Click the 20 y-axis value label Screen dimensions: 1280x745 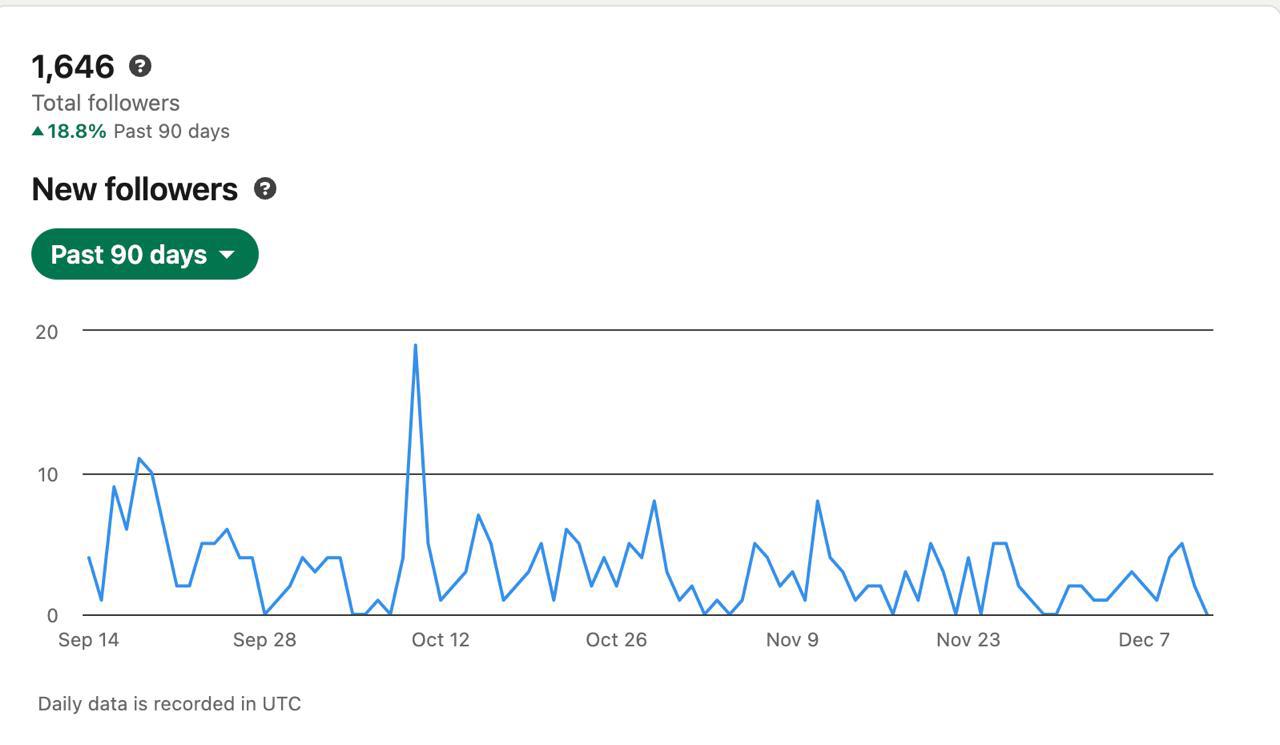point(47,332)
